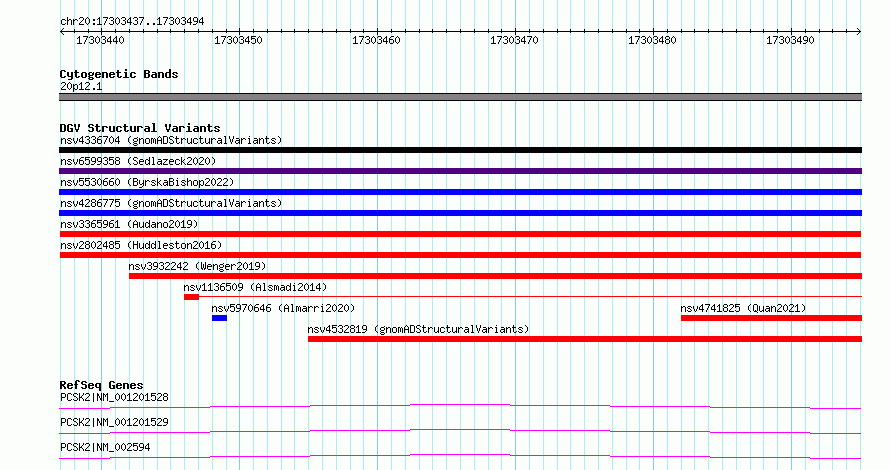Image resolution: width=890 pixels, height=470 pixels.
Task: Select the red nsv3365961 variant bar
Action: pos(460,234)
